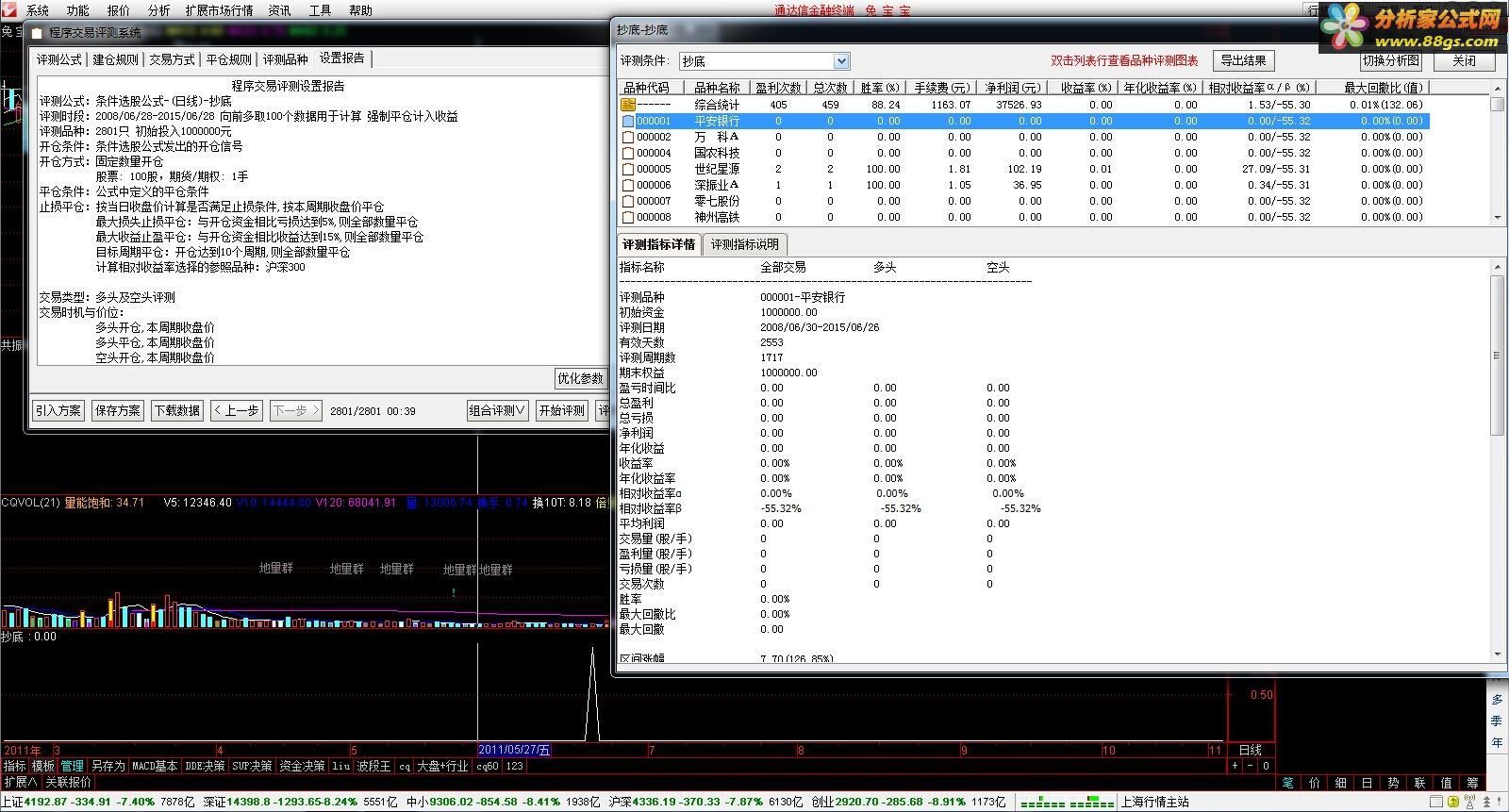The image size is (1509, 812).
Task: Click the 000006 深振业A row icon
Action: pos(628,185)
